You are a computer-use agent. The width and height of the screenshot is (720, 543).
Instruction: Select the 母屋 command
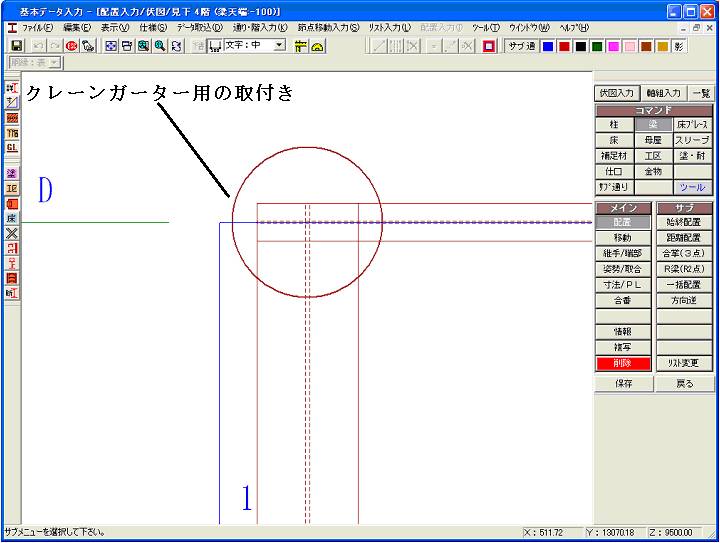(653, 140)
